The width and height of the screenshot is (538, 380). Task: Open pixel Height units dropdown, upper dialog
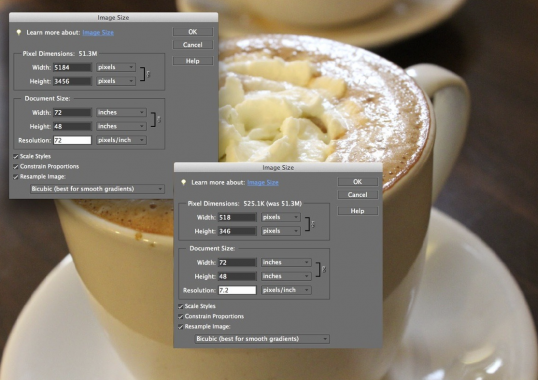(116, 81)
